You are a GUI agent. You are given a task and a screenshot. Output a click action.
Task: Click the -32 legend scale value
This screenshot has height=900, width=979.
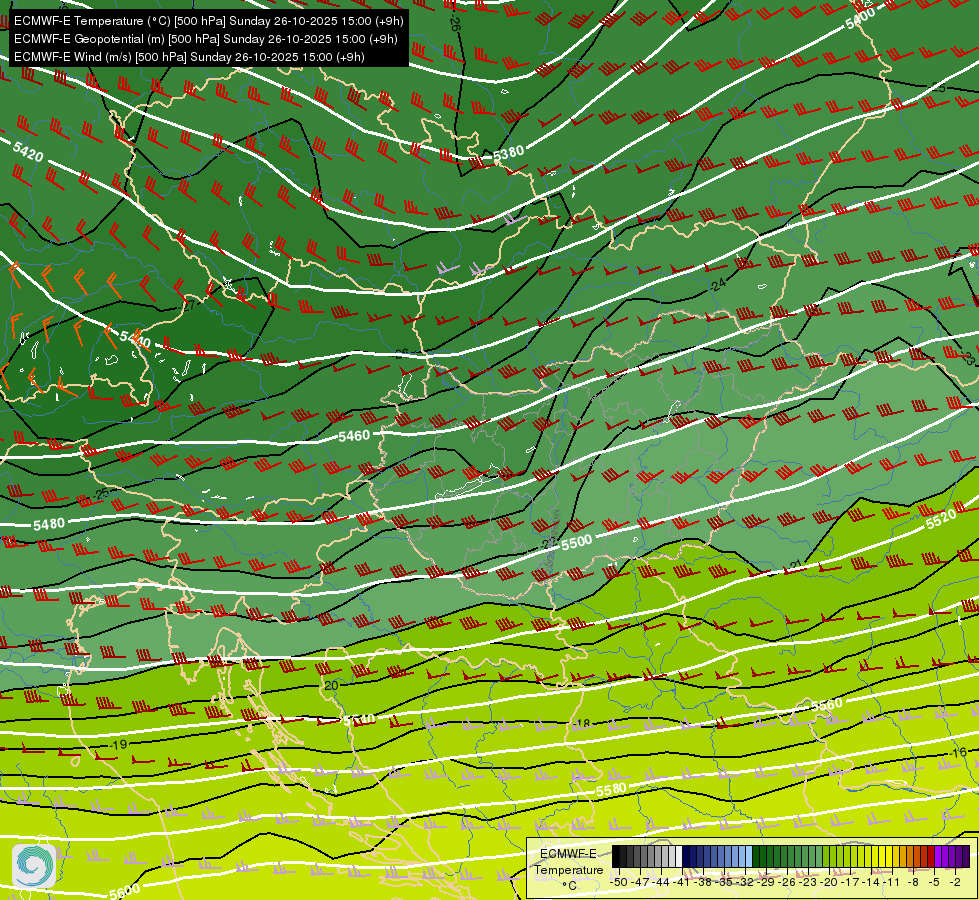pos(745,882)
